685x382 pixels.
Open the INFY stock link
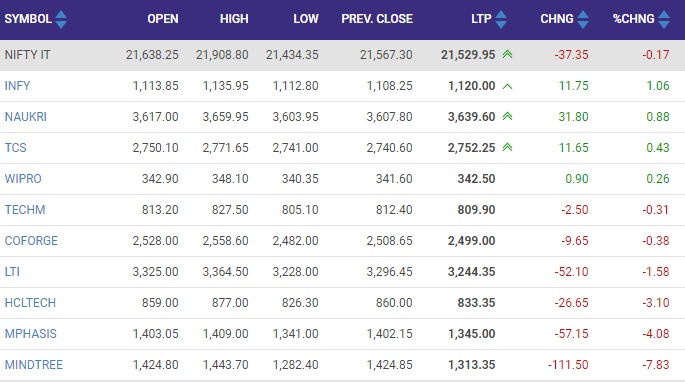click(x=17, y=86)
